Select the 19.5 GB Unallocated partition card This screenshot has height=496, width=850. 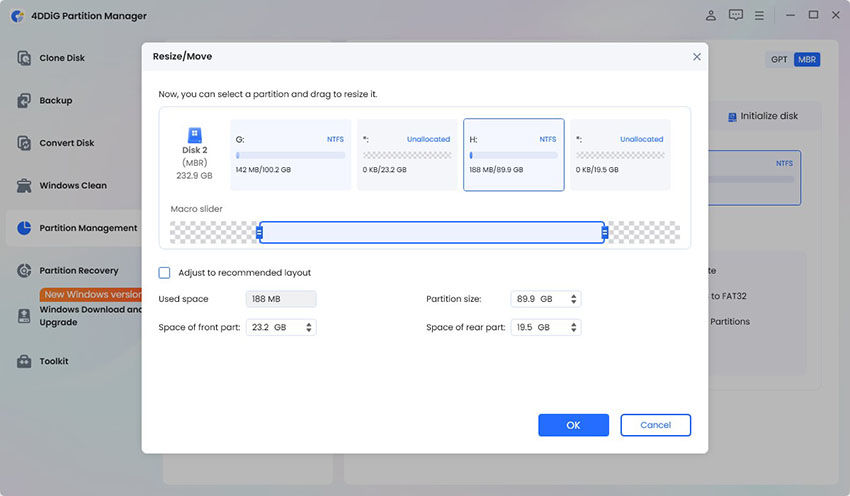click(x=620, y=154)
